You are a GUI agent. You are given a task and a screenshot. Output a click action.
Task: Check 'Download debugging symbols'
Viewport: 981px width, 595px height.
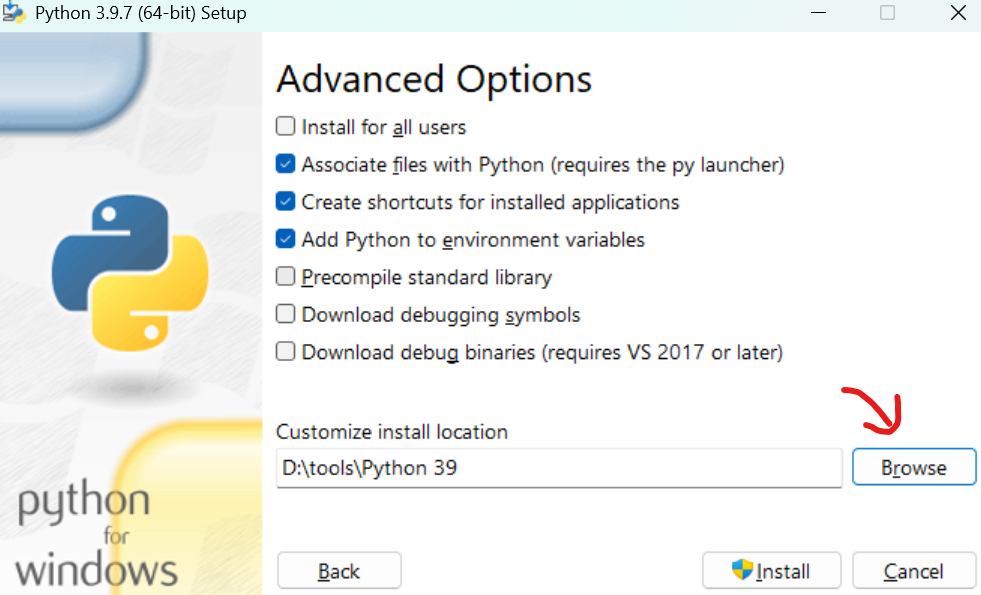pos(286,314)
